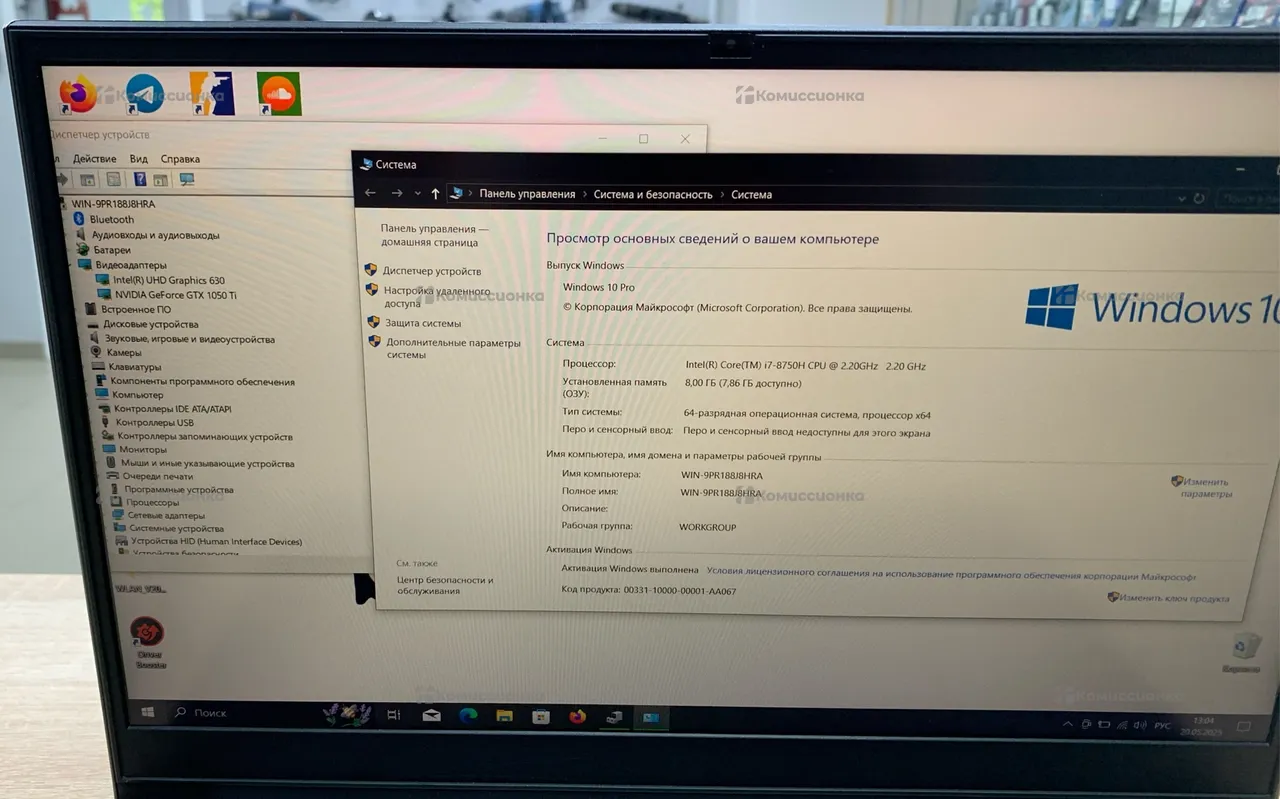Launch Microsoft Edge from the taskbar

468,716
